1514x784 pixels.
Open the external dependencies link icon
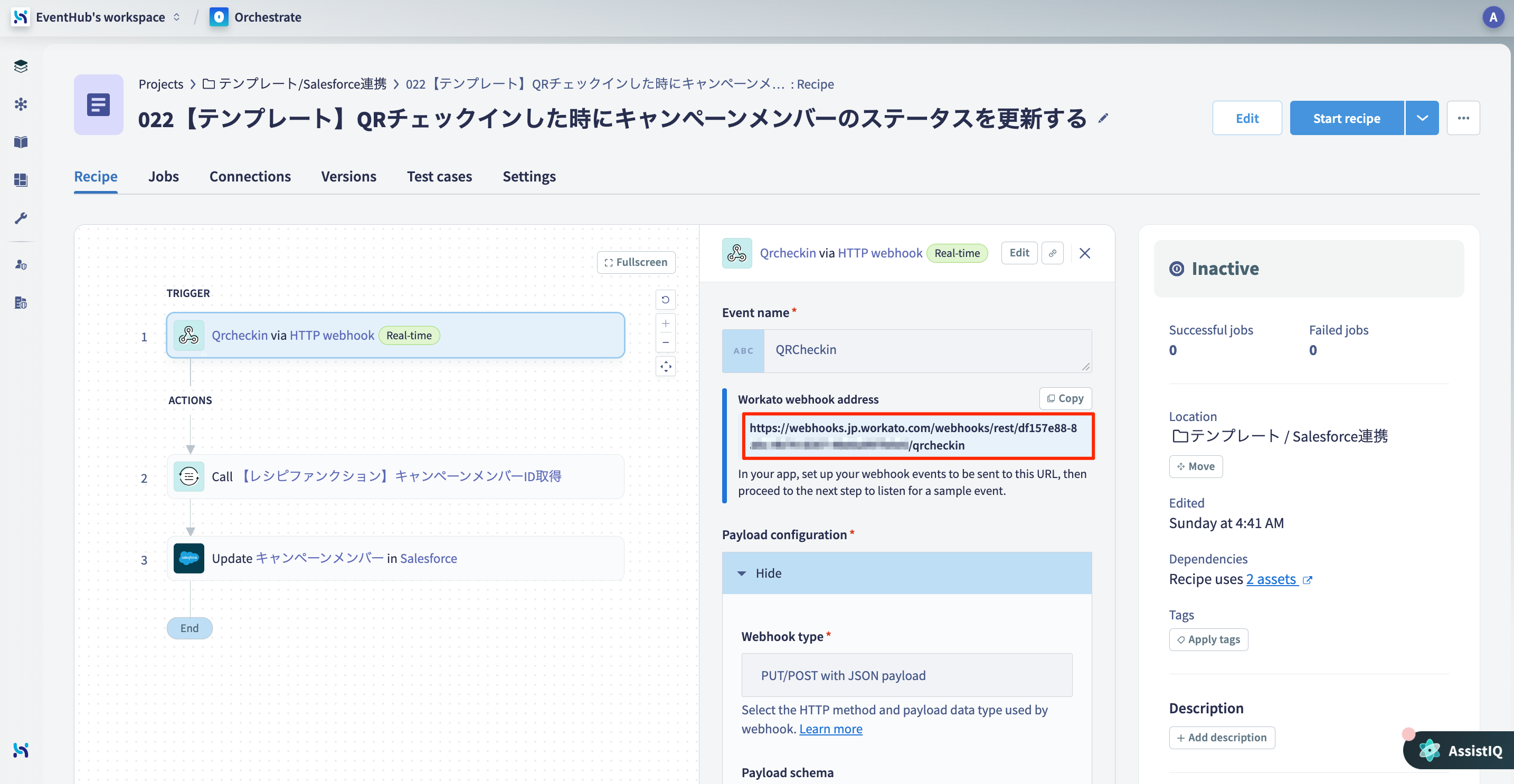click(x=1307, y=580)
